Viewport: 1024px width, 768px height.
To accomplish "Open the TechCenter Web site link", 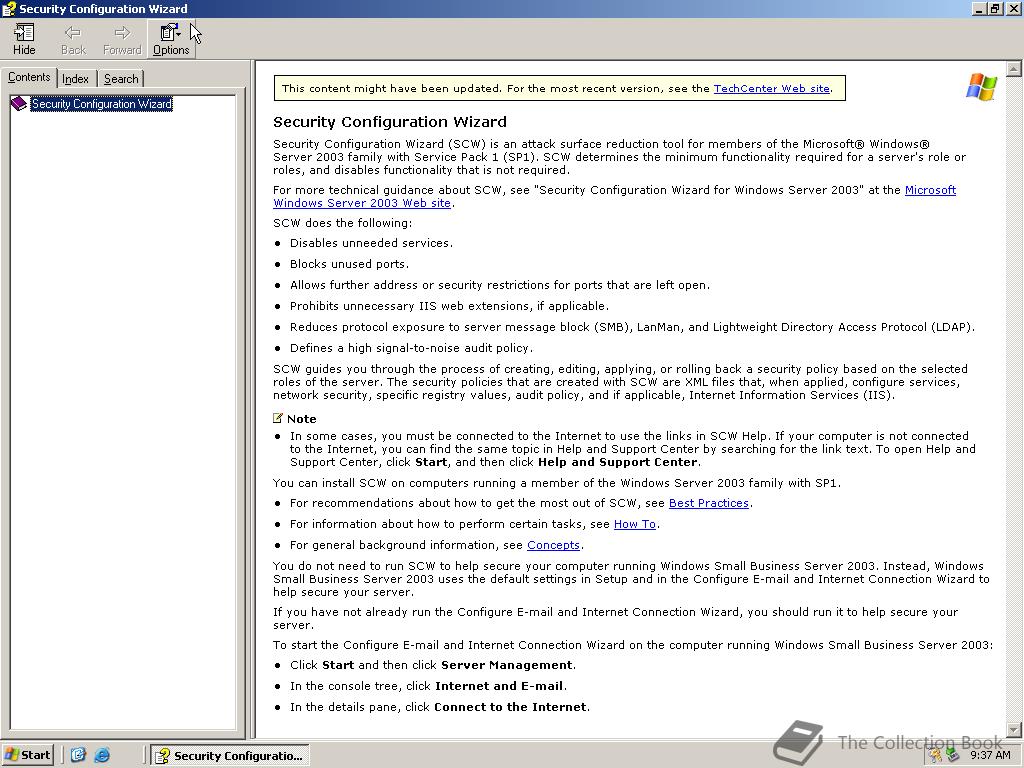I will click(771, 88).
